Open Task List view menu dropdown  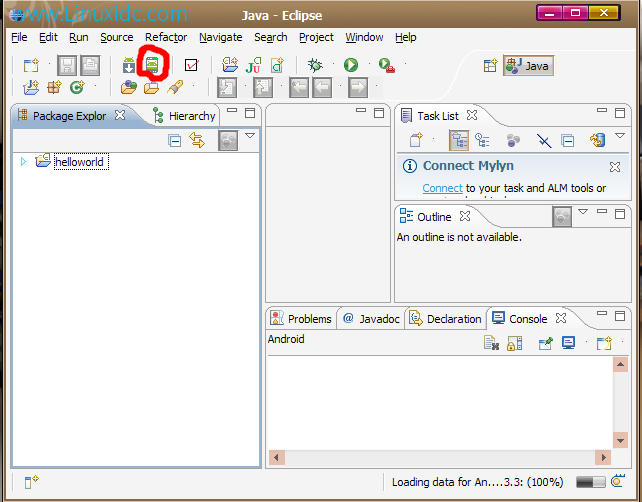(x=620, y=136)
